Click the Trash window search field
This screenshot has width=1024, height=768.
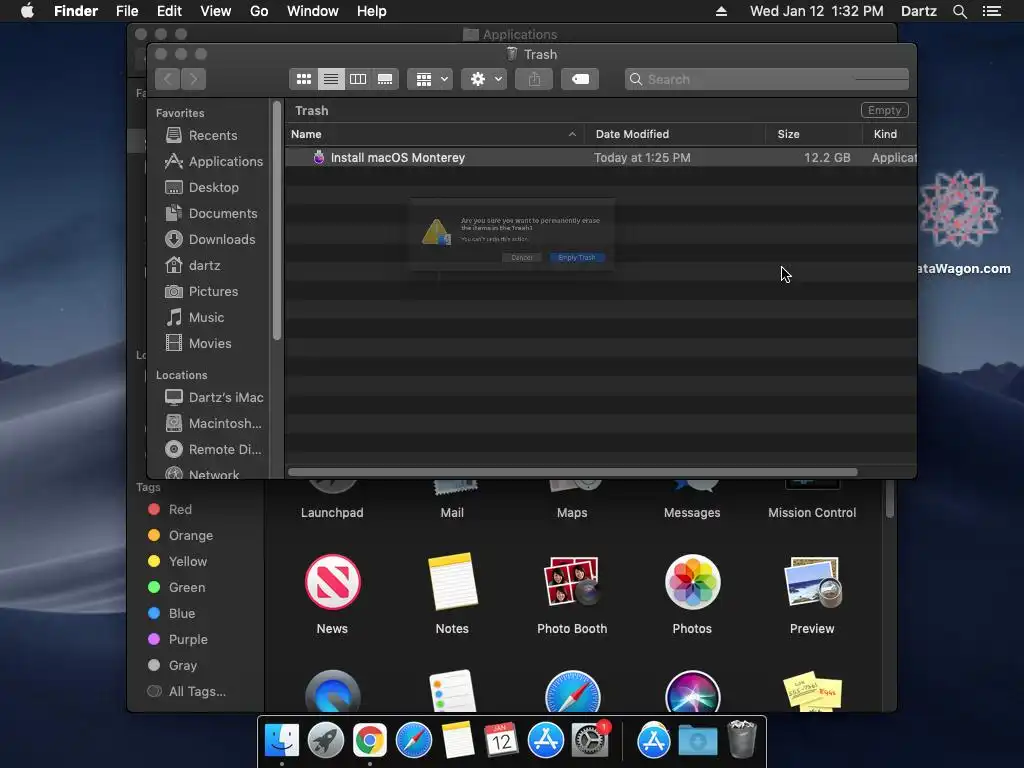[x=767, y=79]
